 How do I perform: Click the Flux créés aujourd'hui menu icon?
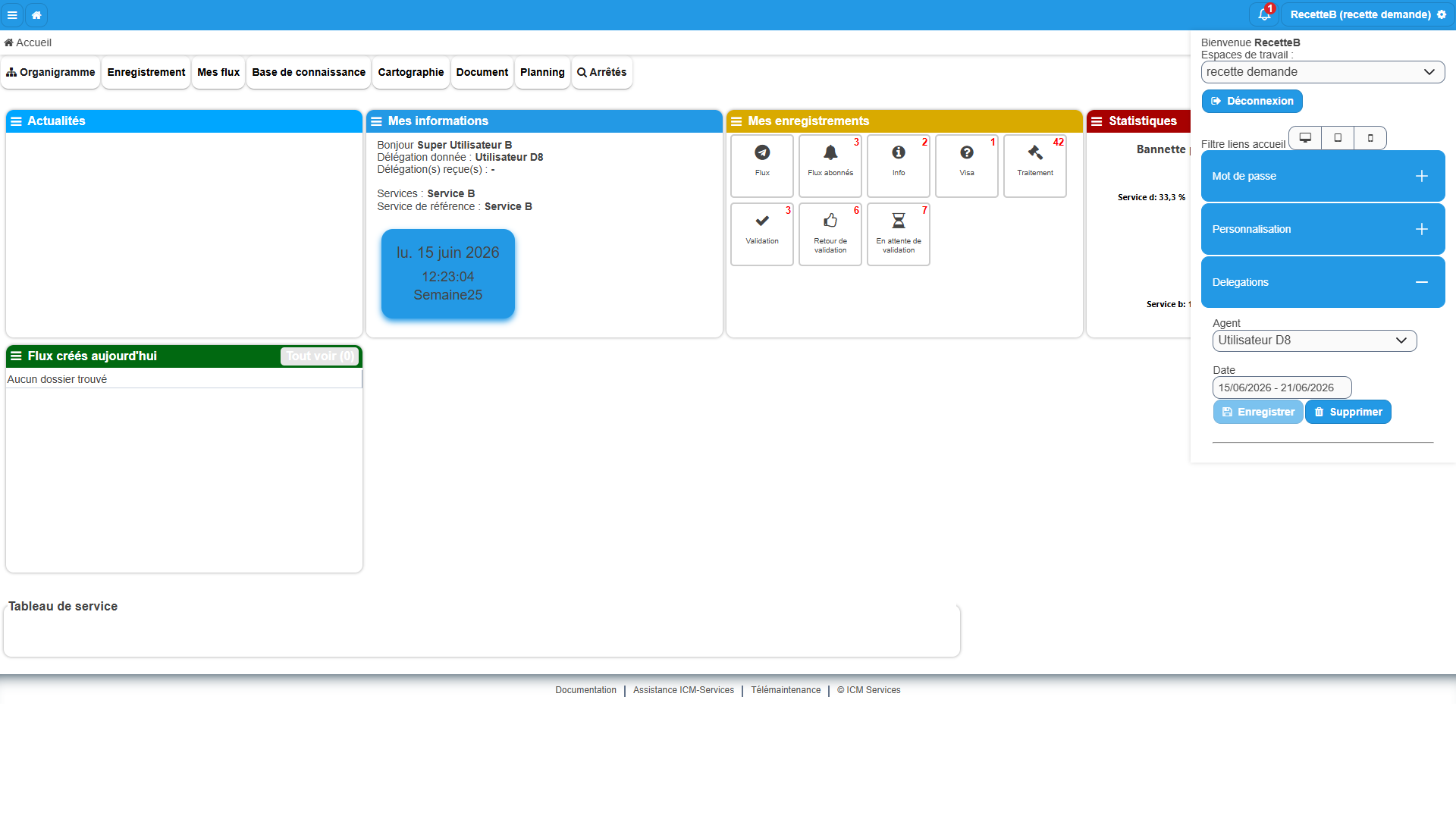point(16,356)
